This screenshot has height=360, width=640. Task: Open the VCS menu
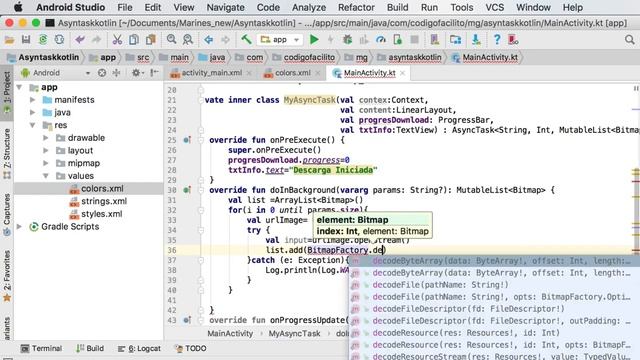(x=494, y=7)
